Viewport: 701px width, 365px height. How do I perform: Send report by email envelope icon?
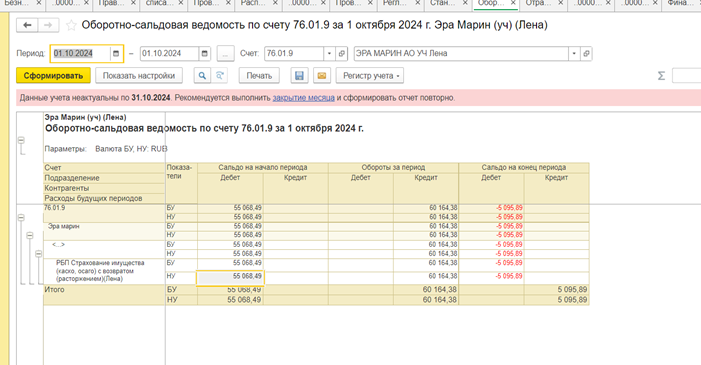[321, 76]
